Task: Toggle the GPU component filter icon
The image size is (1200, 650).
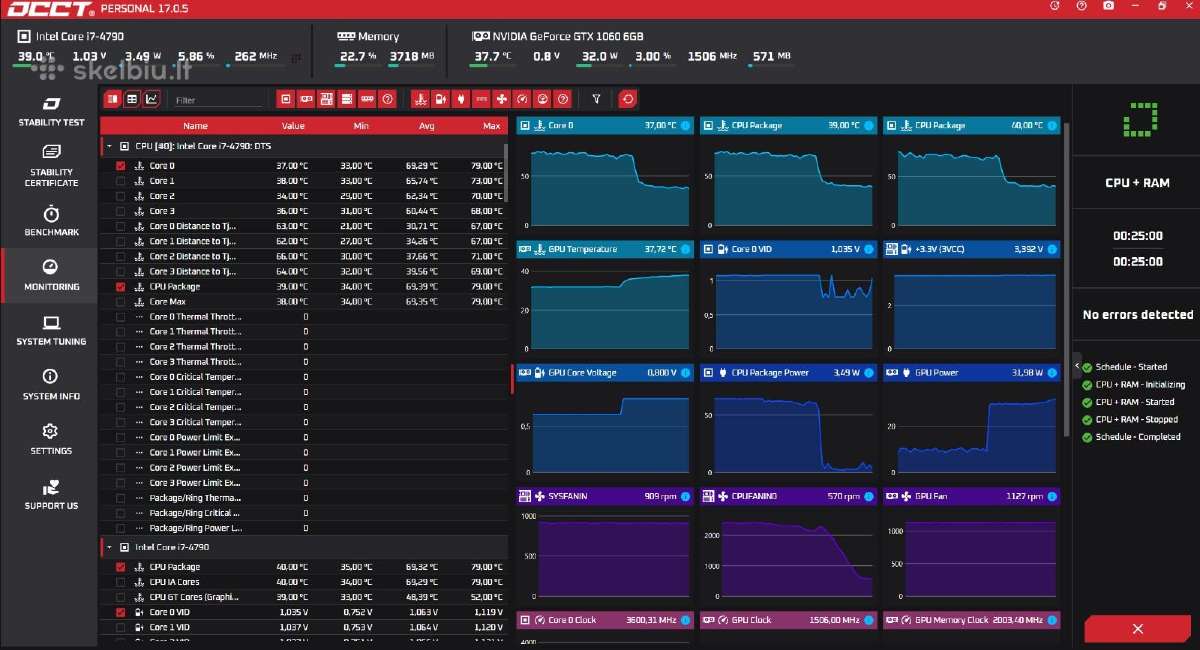Action: [x=306, y=99]
